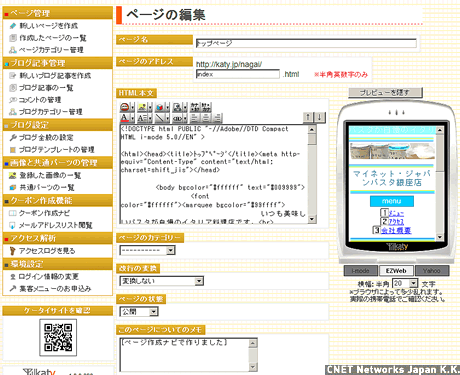Align text center in HTML editor
This screenshot has height=375, width=460.
click(206, 118)
